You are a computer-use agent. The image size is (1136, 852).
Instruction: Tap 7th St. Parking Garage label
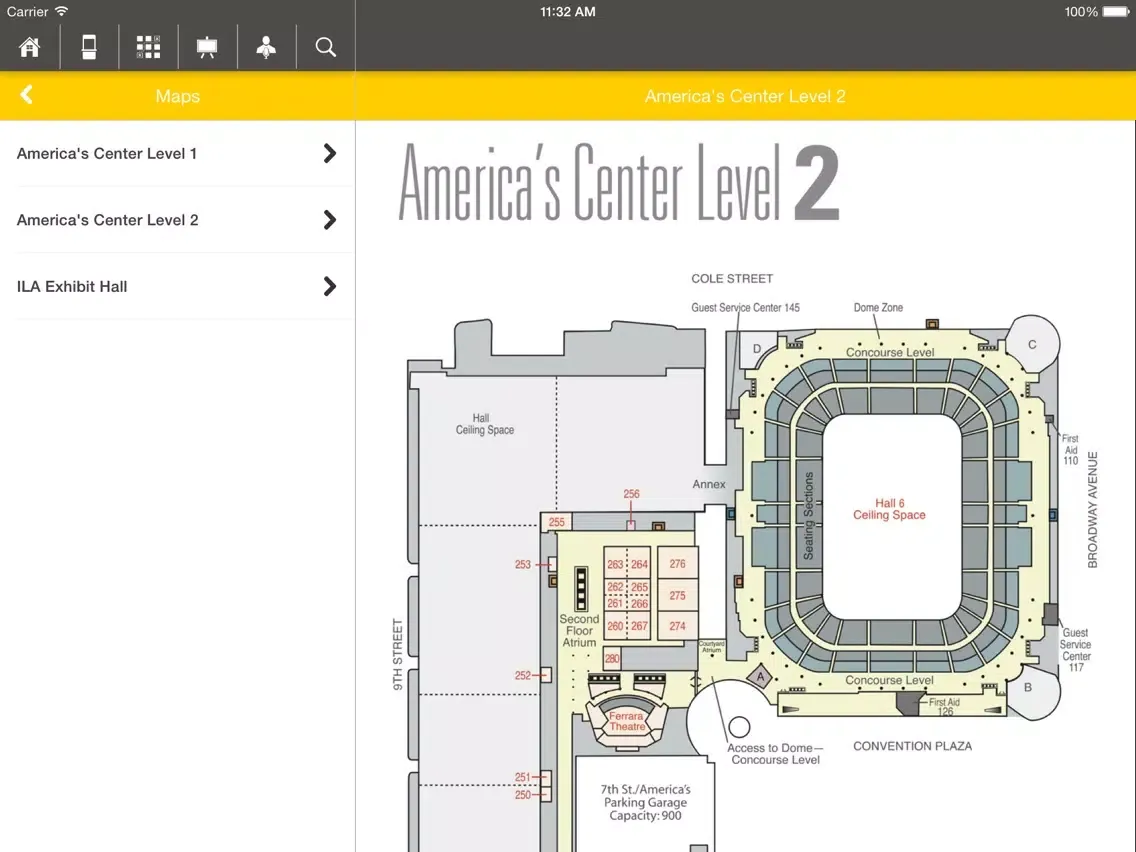645,802
